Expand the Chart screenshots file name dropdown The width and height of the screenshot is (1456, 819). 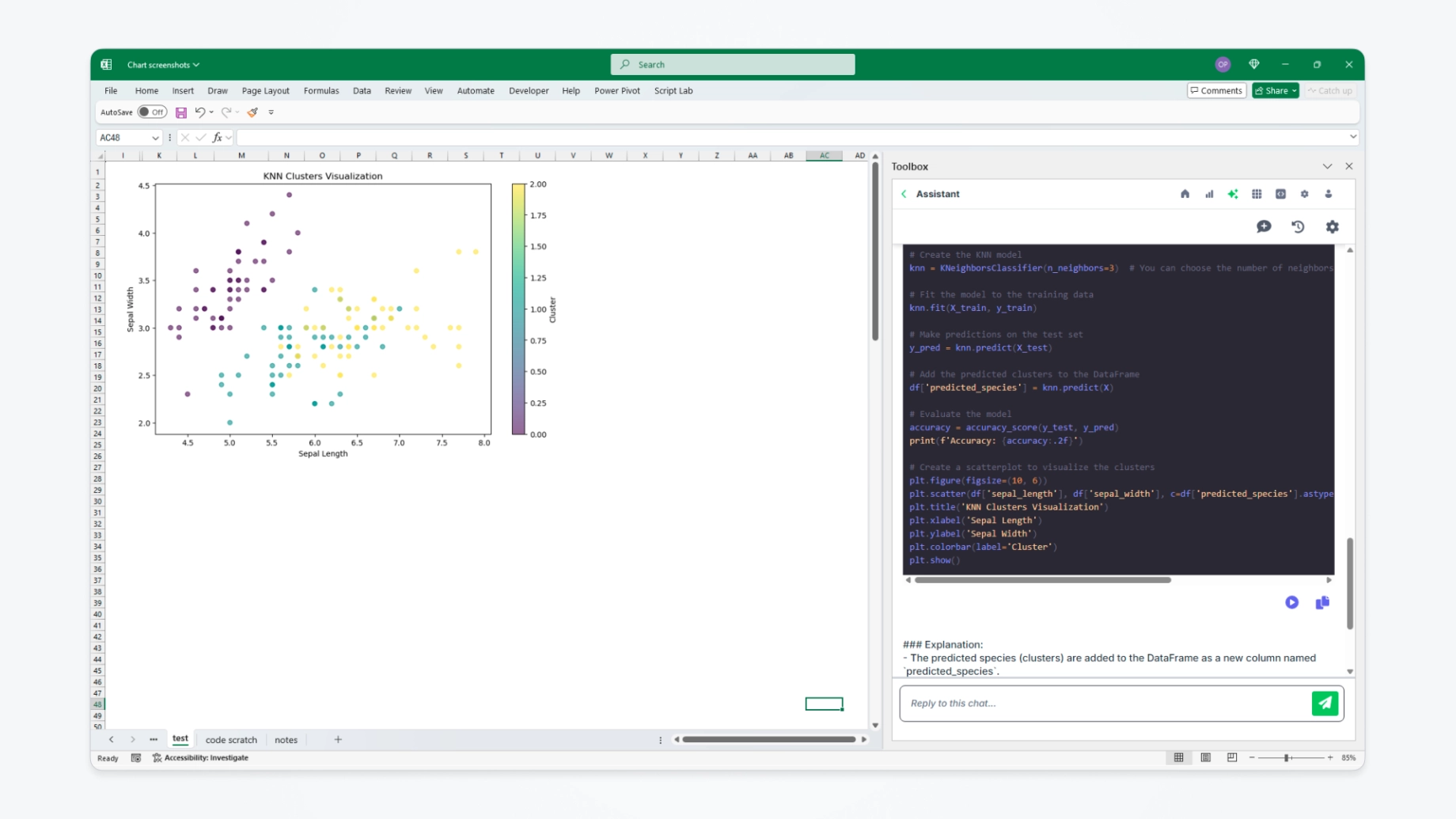pos(196,65)
